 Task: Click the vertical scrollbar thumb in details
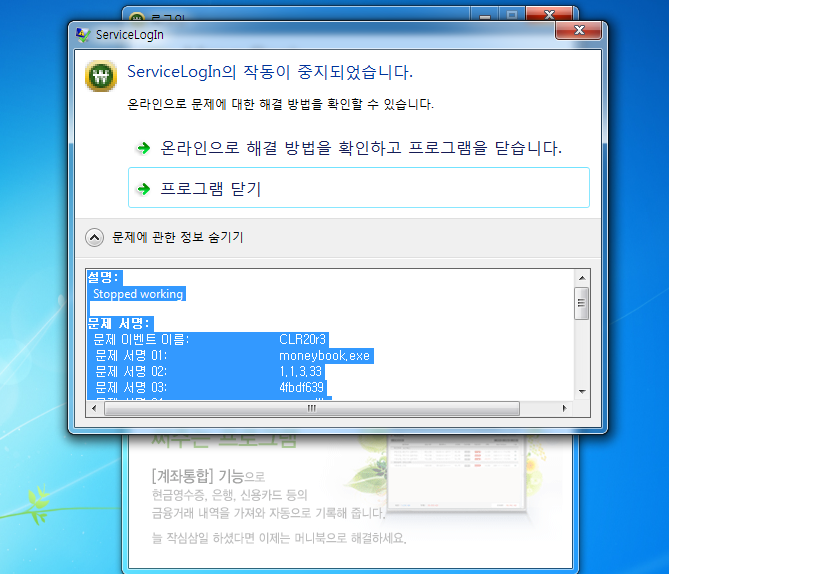[581, 303]
